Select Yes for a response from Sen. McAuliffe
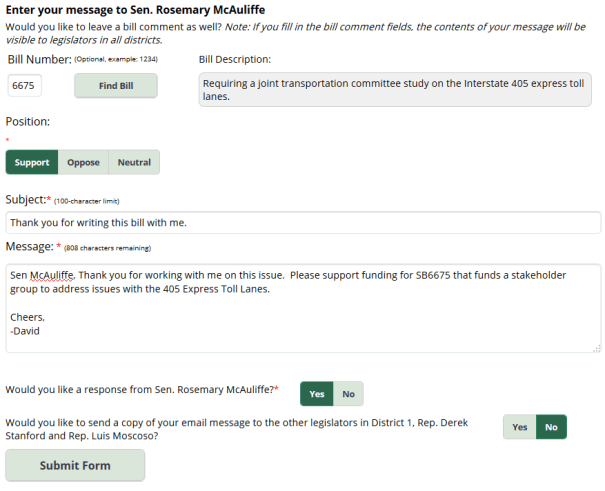Viewport: 605px width, 491px height. pyautogui.click(x=316, y=394)
